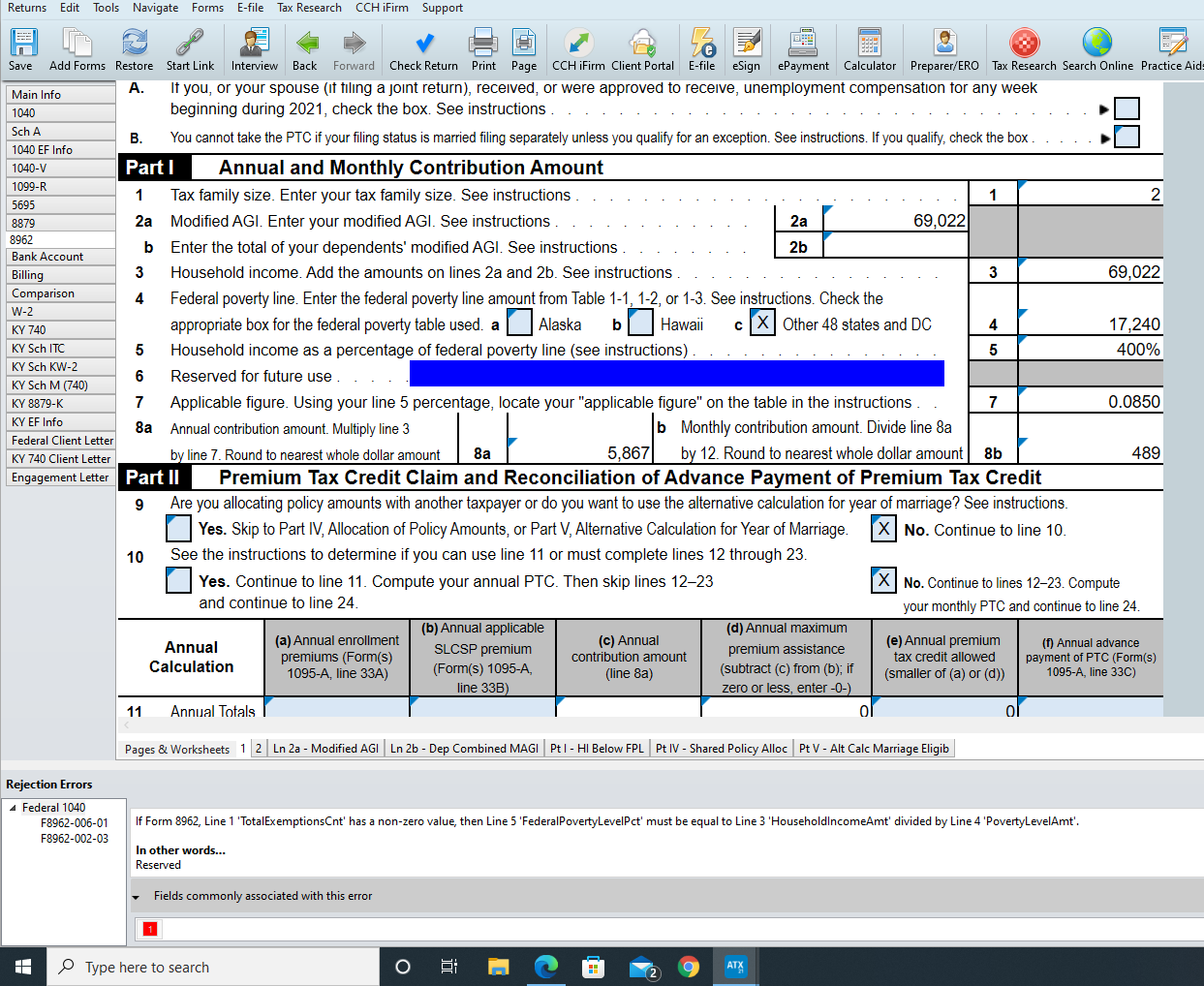1204x986 pixels.
Task: Open 1040 EF Info form in sidebar
Action: pyautogui.click(x=60, y=150)
